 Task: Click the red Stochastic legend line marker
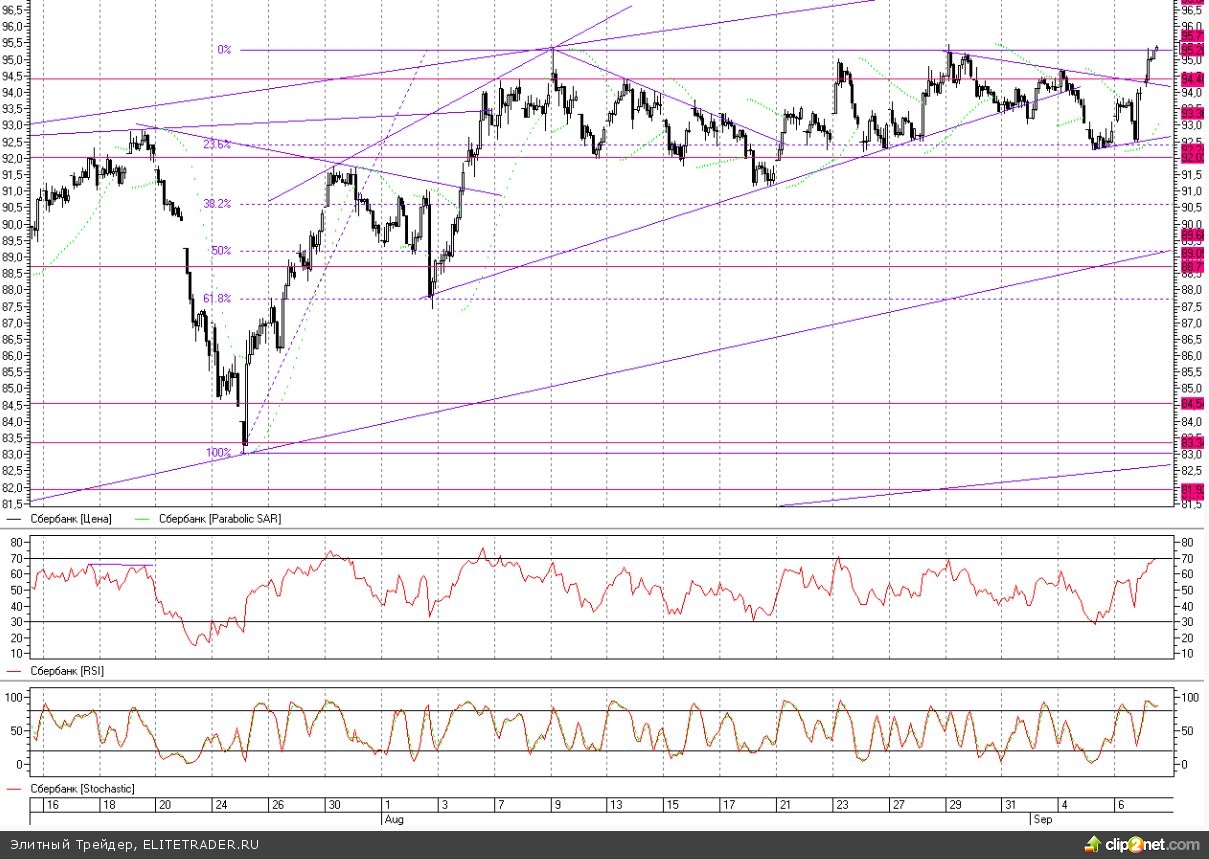pos(15,789)
